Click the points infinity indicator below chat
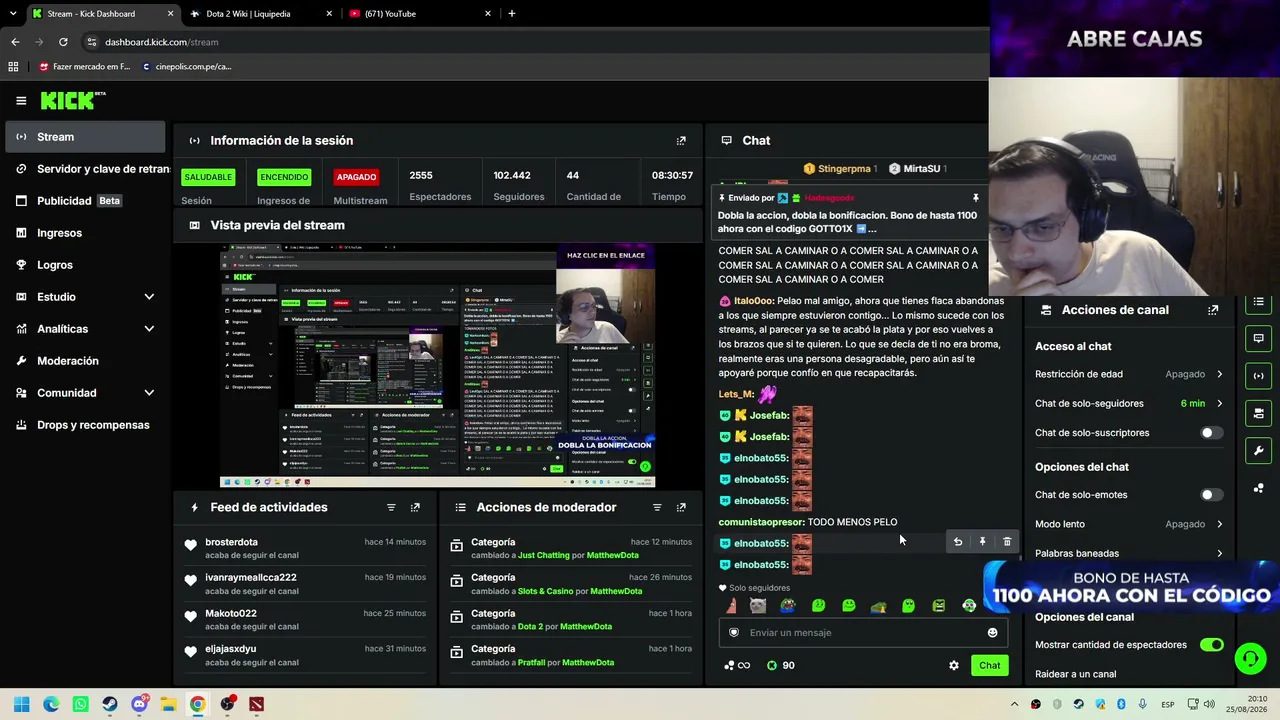 click(x=737, y=666)
